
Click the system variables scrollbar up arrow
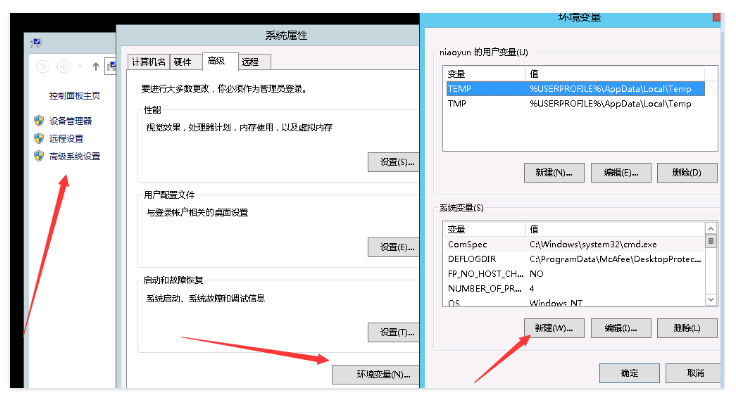pyautogui.click(x=711, y=228)
